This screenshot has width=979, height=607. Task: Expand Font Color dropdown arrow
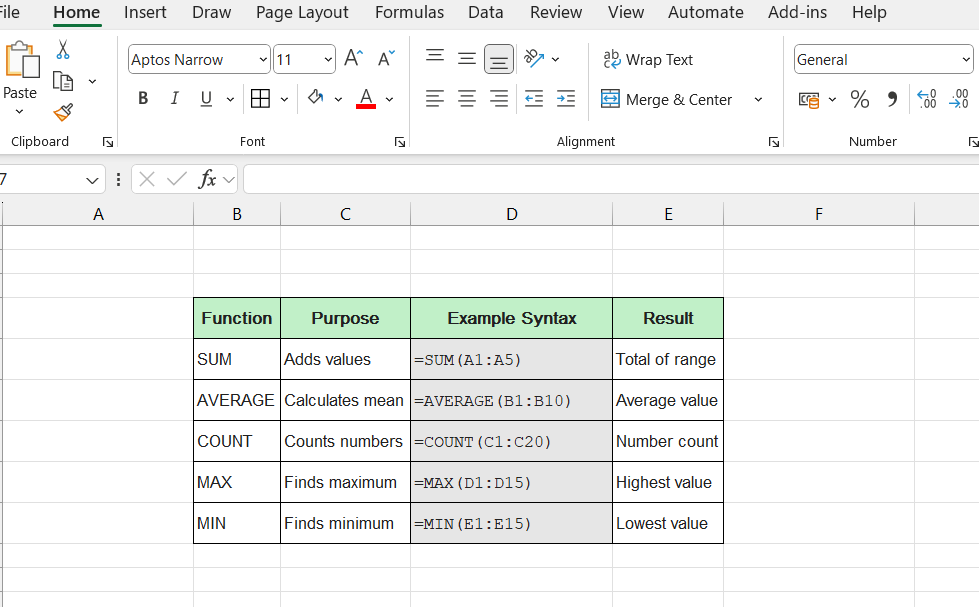(389, 99)
